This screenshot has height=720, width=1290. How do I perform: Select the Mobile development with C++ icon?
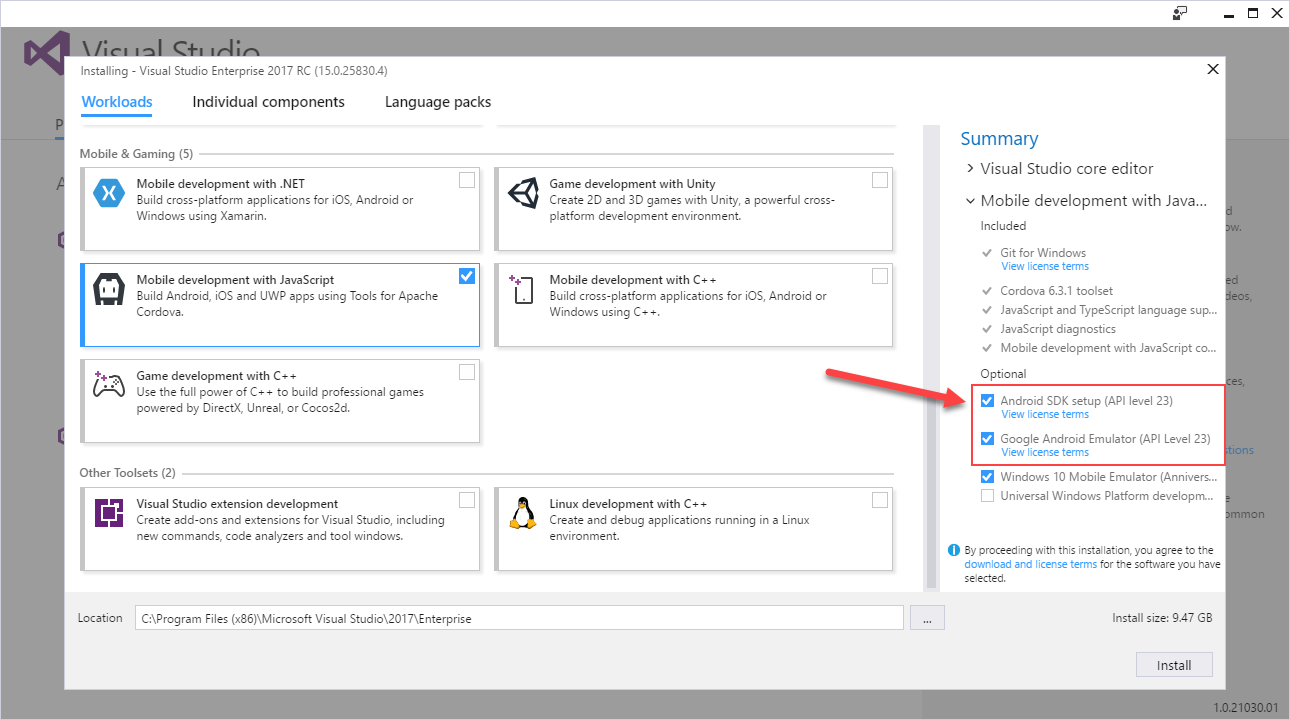coord(522,288)
